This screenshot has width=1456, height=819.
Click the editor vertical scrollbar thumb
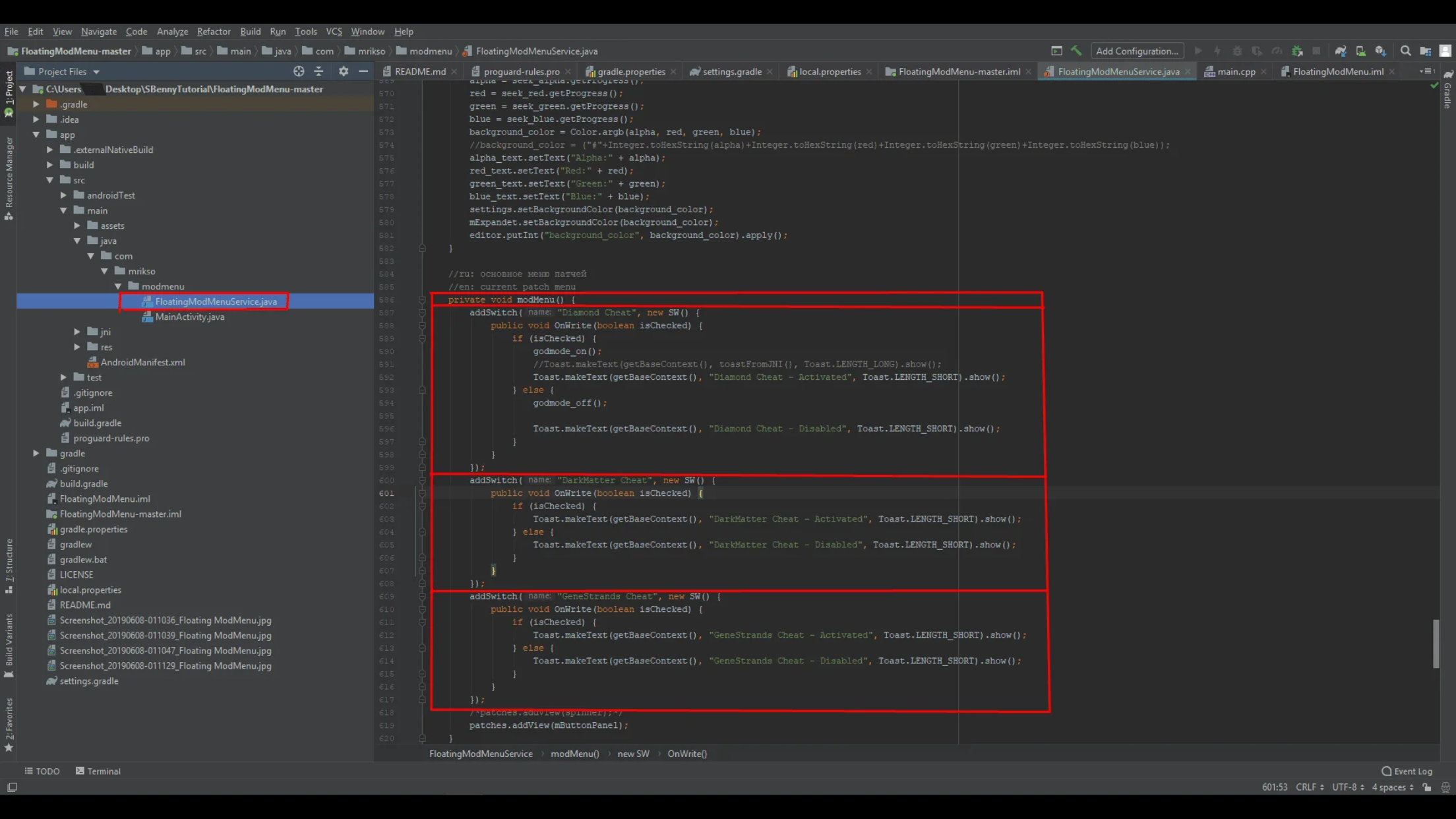[x=1436, y=643]
